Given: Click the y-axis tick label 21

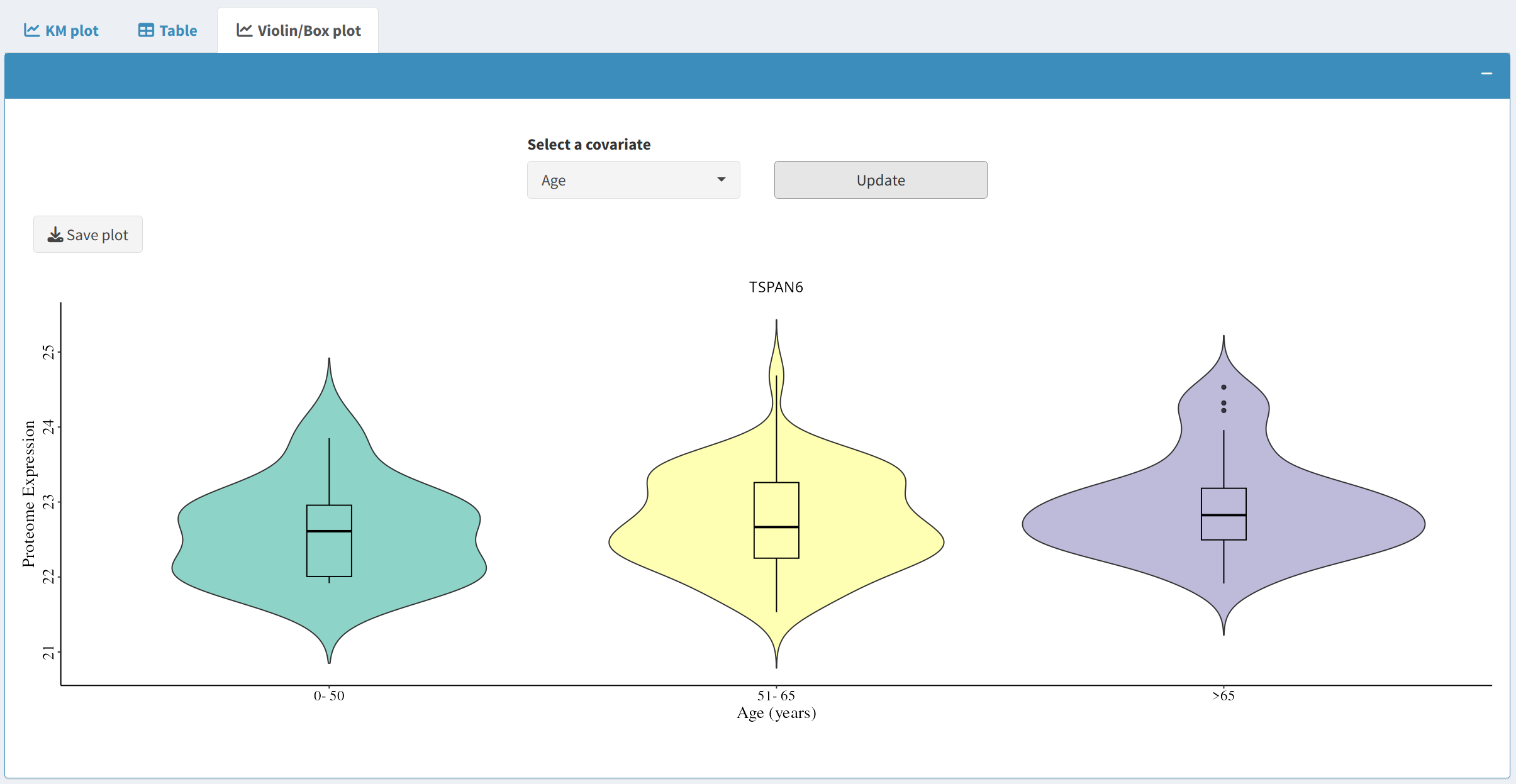Looking at the screenshot, I should (48, 653).
